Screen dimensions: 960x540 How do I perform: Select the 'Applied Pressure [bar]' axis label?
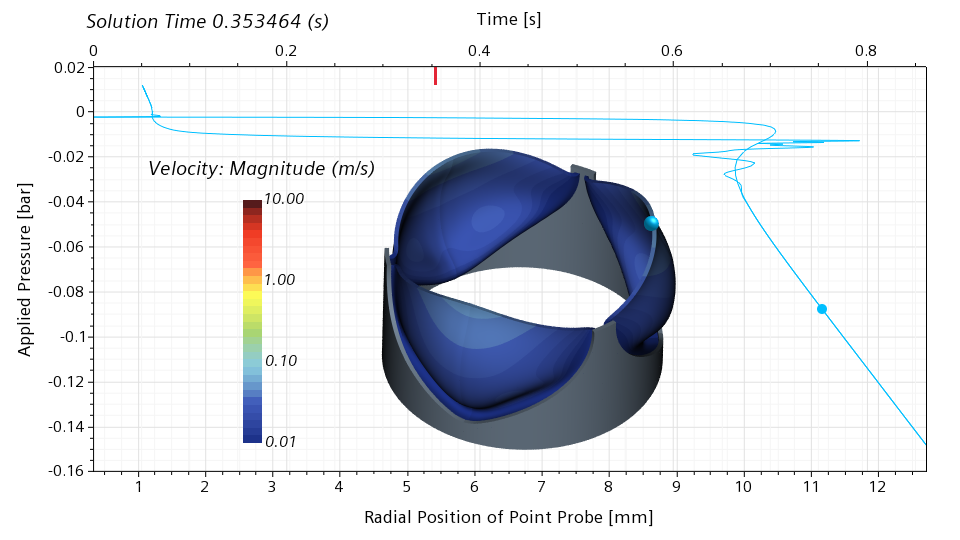[24, 269]
